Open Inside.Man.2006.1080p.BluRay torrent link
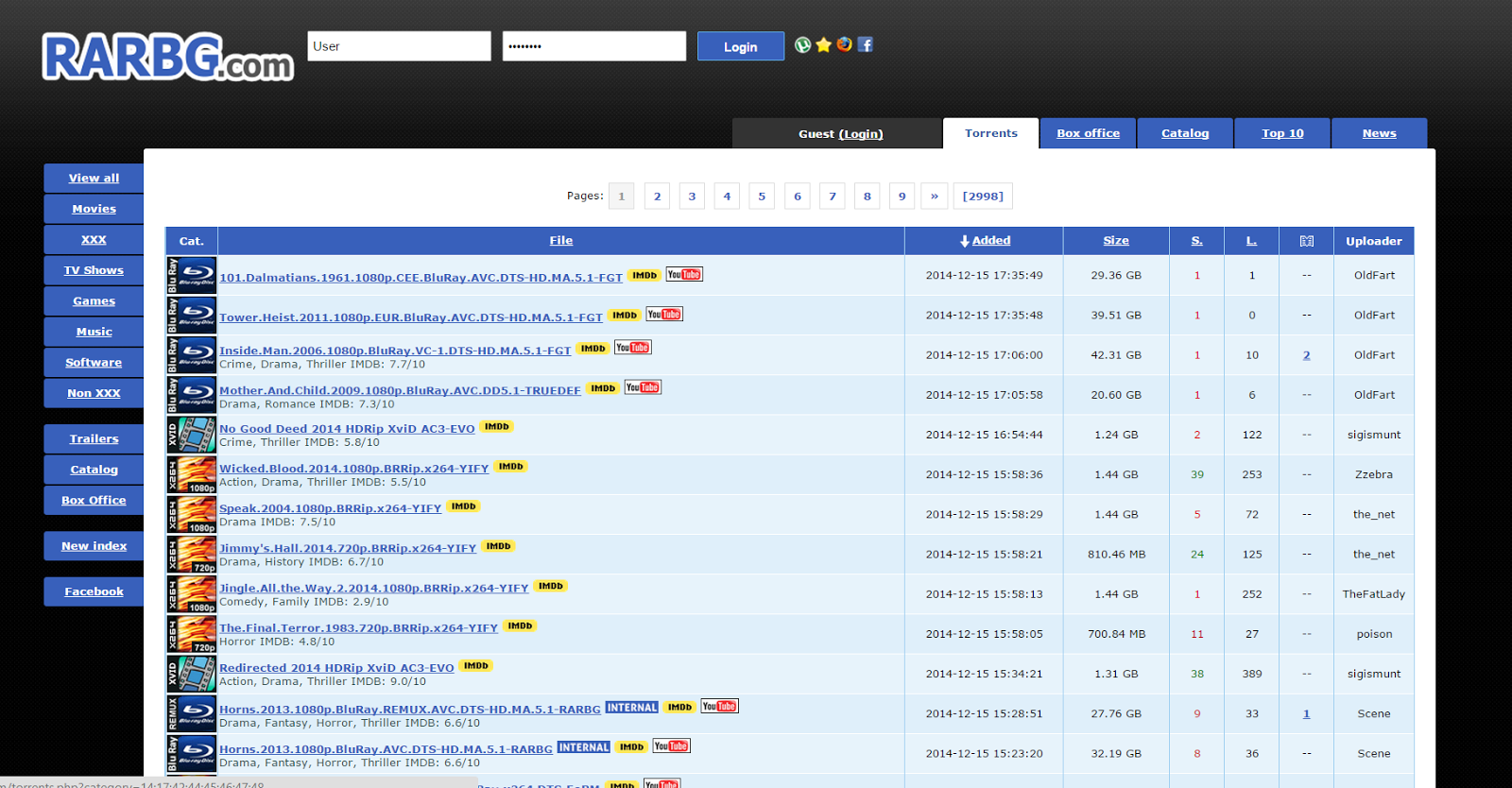Screen dimensions: 1512x788 coord(395,351)
